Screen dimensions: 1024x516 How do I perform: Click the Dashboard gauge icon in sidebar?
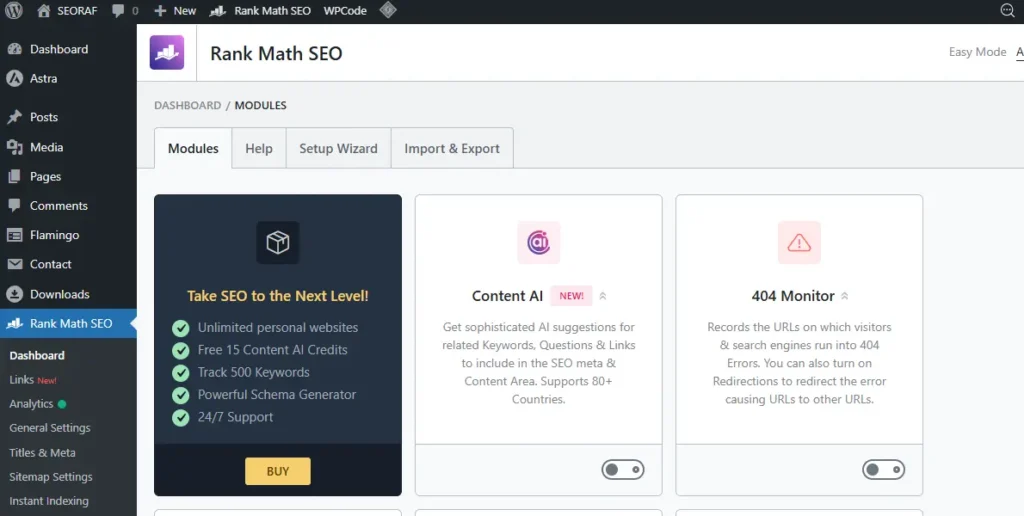pos(14,49)
